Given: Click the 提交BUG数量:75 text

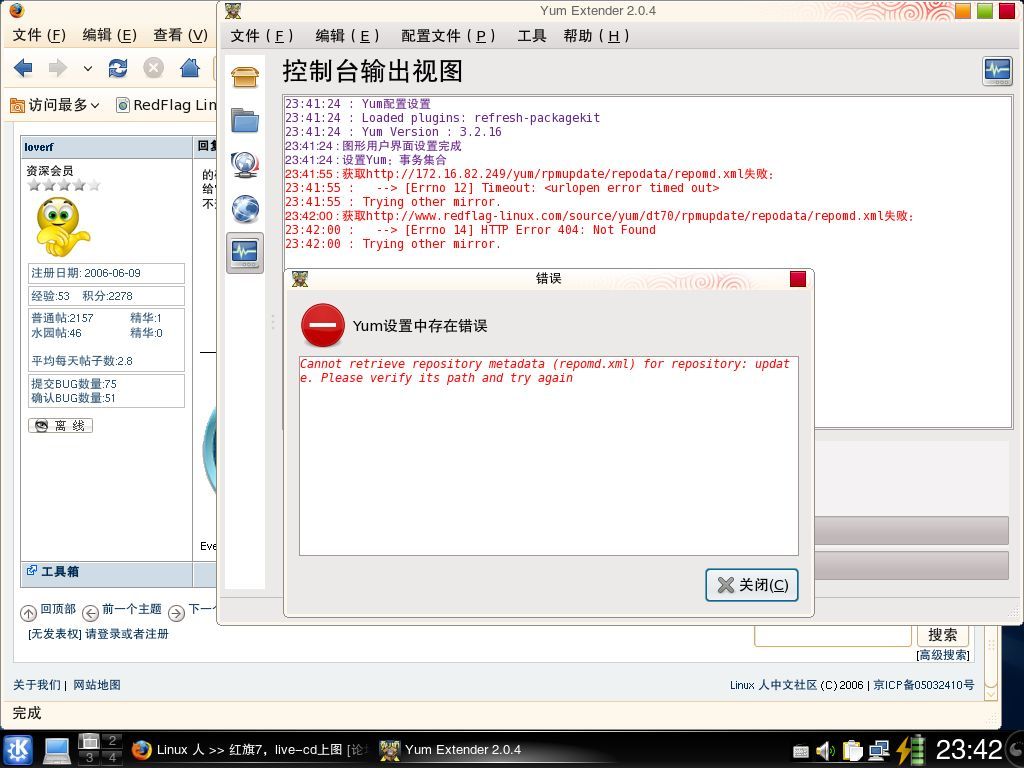Looking at the screenshot, I should click(74, 384).
